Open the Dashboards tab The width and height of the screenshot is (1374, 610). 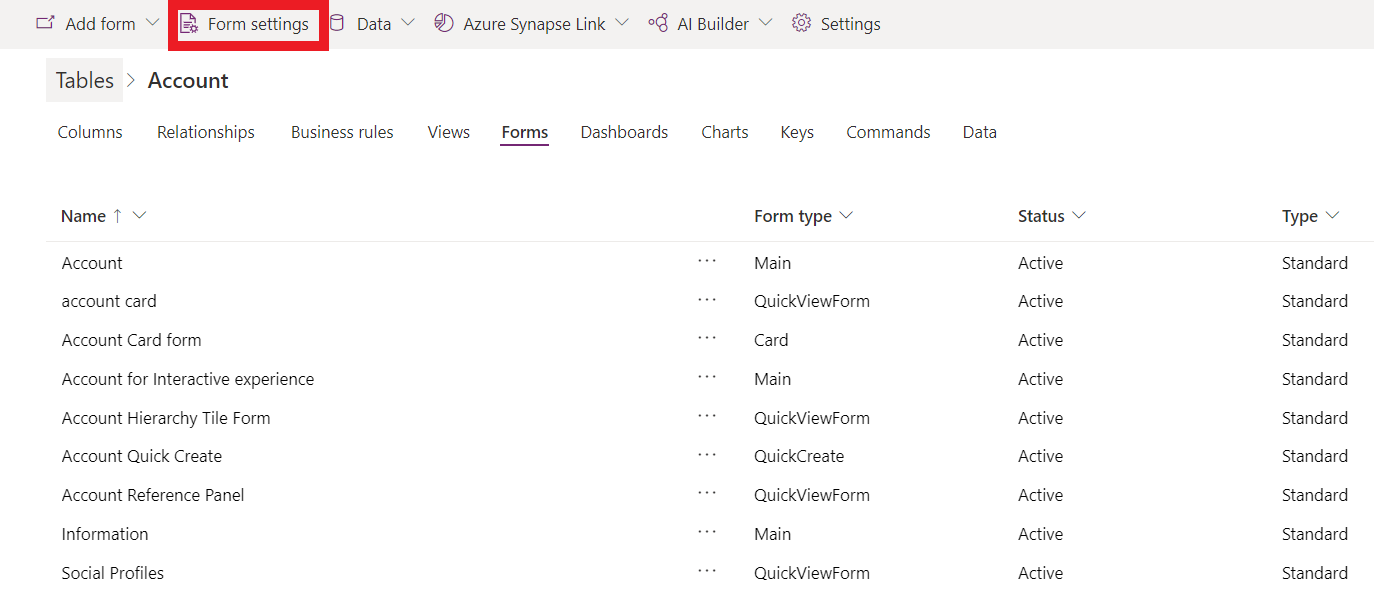pos(624,132)
